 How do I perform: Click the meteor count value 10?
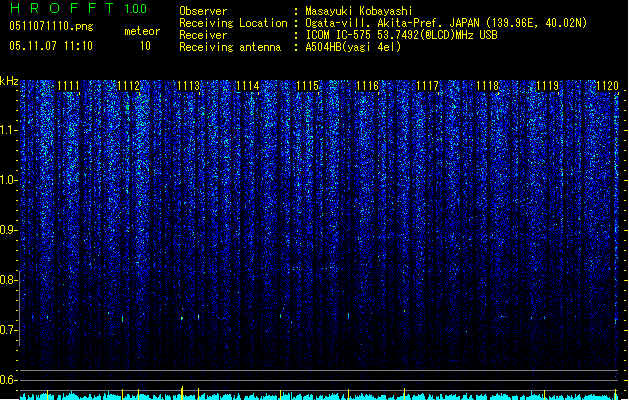pos(145,46)
